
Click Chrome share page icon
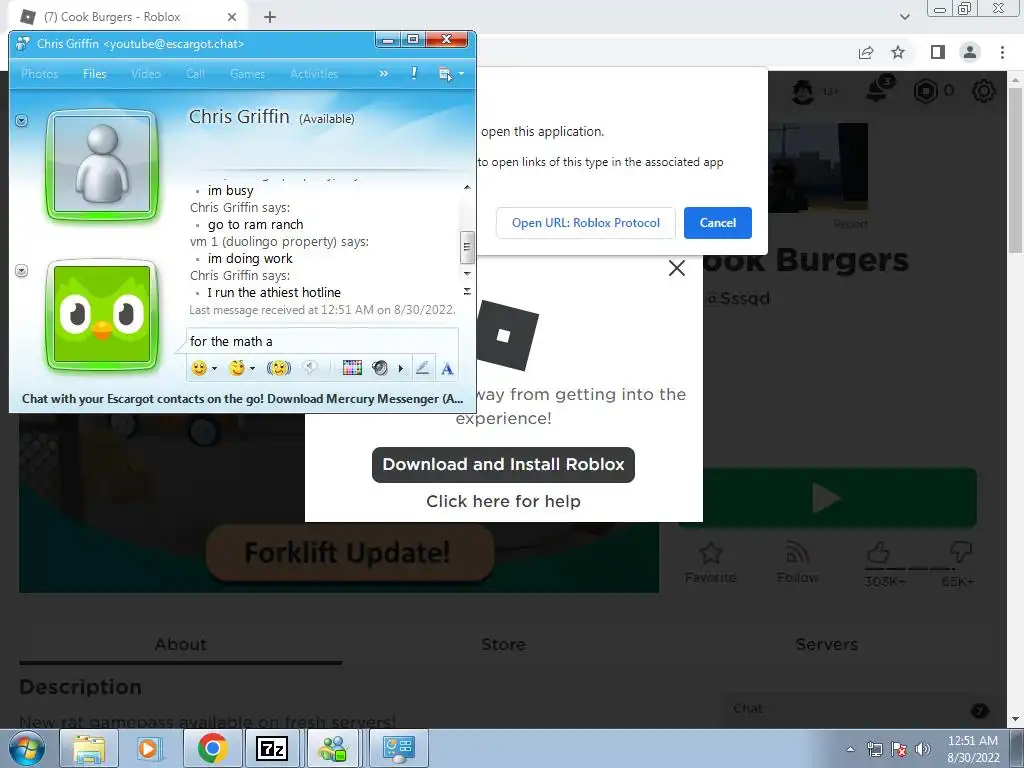tap(866, 52)
